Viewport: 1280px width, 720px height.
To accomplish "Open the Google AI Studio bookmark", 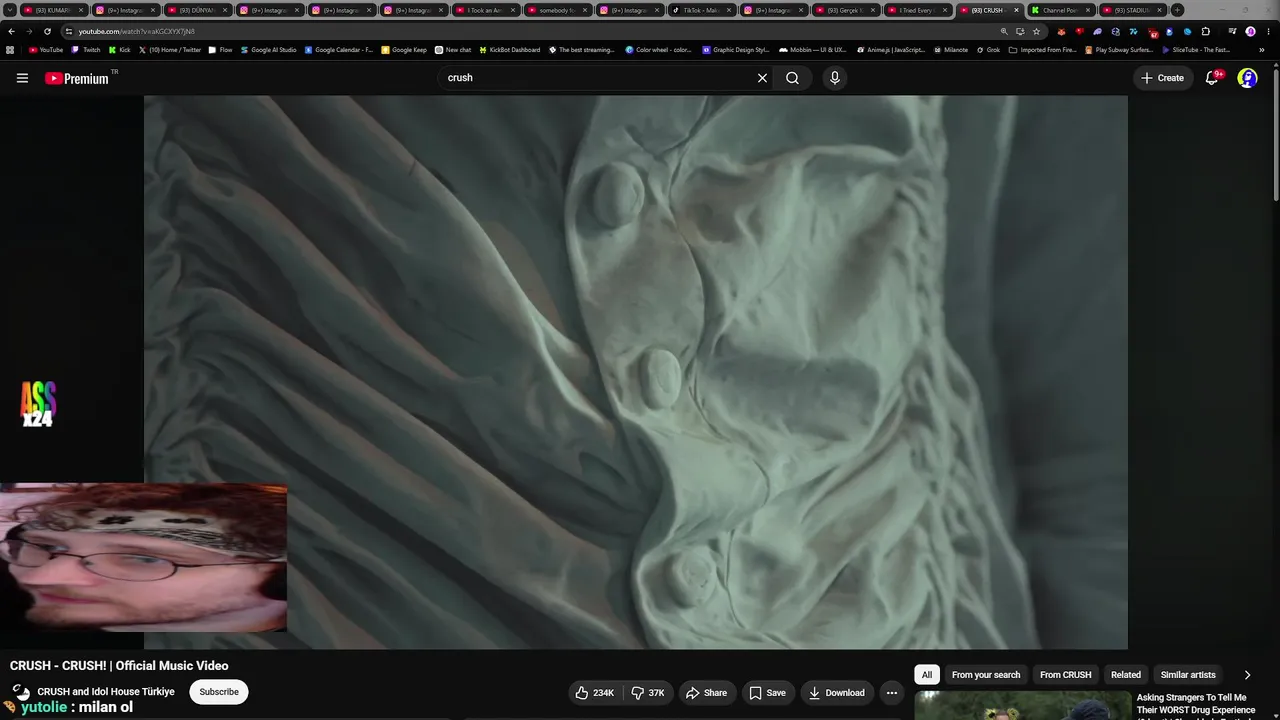I will click(269, 49).
